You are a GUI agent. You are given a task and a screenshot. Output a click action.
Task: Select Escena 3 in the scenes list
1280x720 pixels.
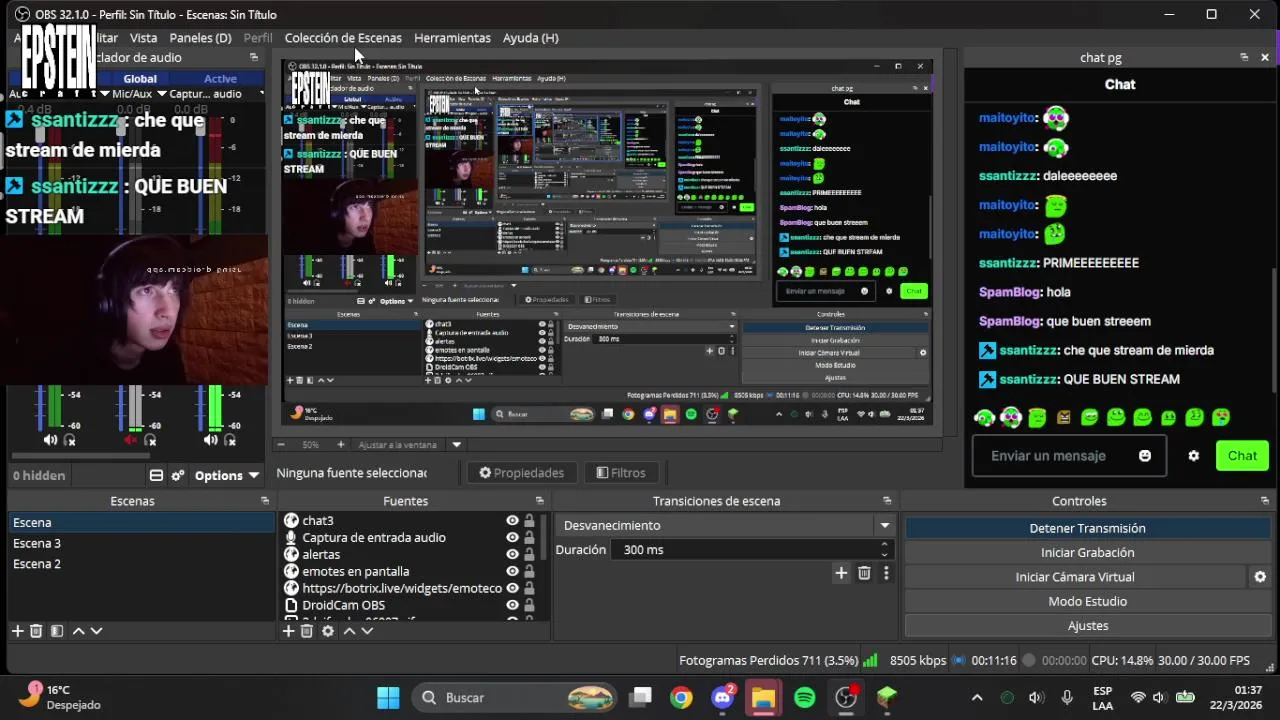142,543
